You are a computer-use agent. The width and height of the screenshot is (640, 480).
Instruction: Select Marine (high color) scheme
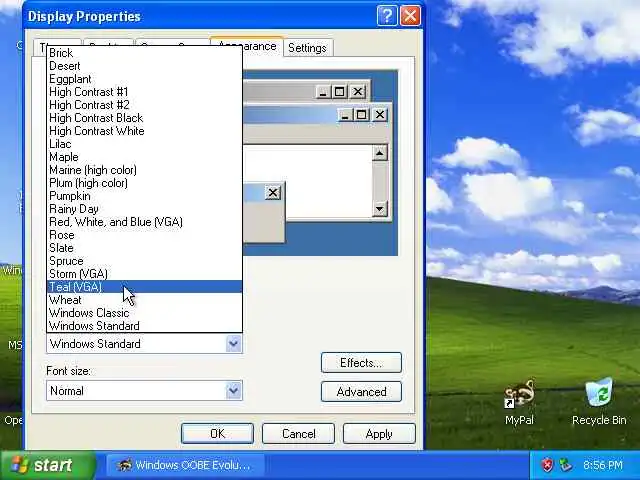(x=144, y=170)
